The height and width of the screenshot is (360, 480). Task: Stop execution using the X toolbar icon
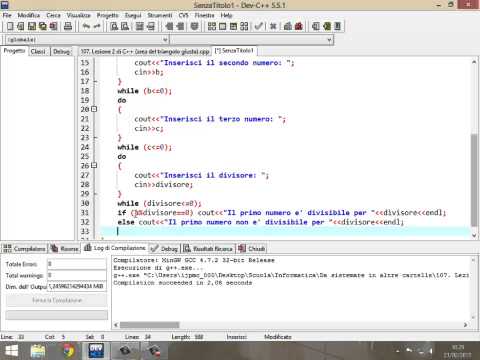[x=273, y=26]
